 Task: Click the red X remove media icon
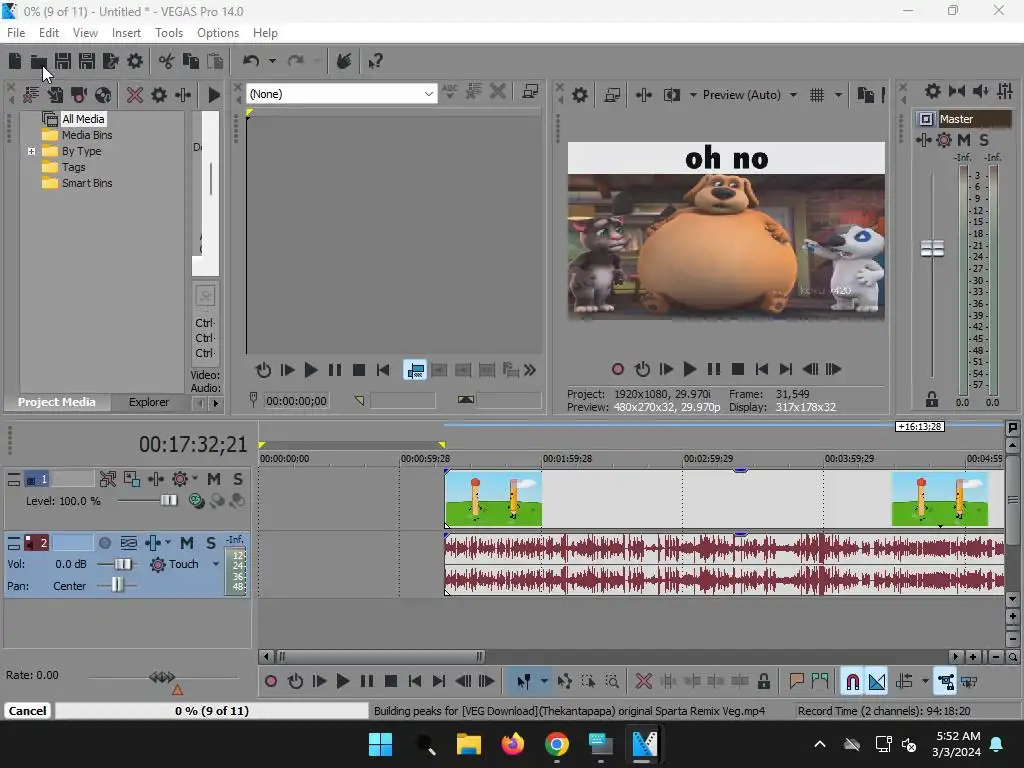(x=135, y=95)
